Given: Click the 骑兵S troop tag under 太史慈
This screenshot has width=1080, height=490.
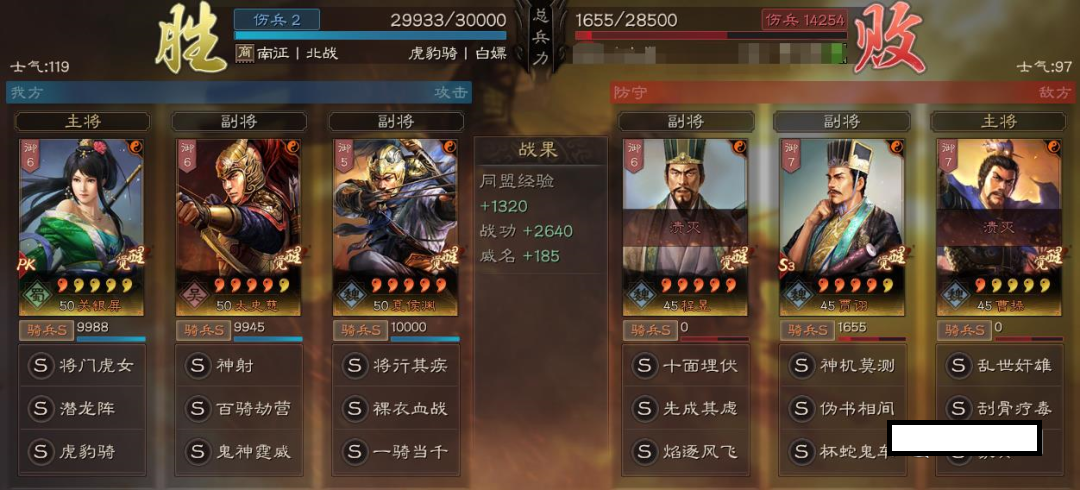Looking at the screenshot, I should point(202,331).
